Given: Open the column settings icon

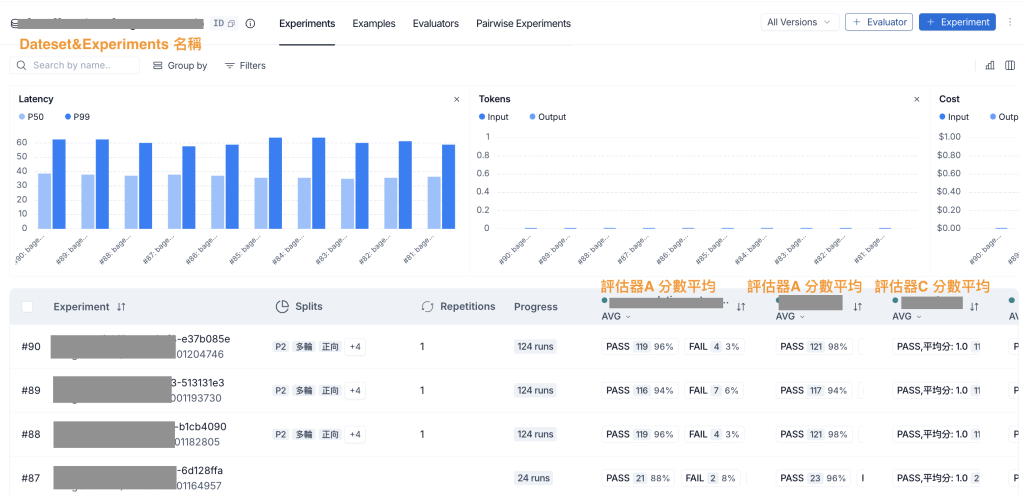Looking at the screenshot, I should tap(1010, 65).
